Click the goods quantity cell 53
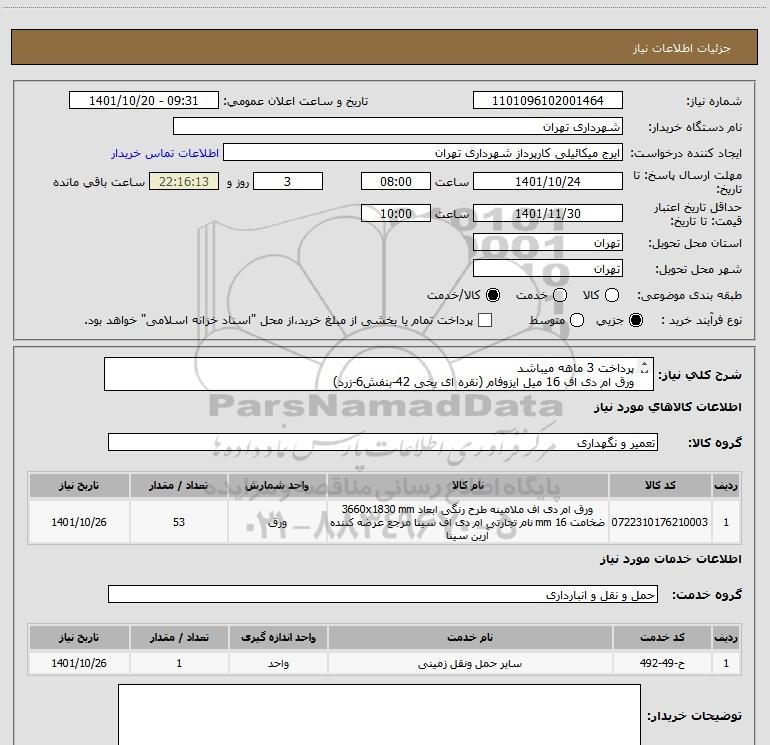The height and width of the screenshot is (745, 770). tap(179, 522)
